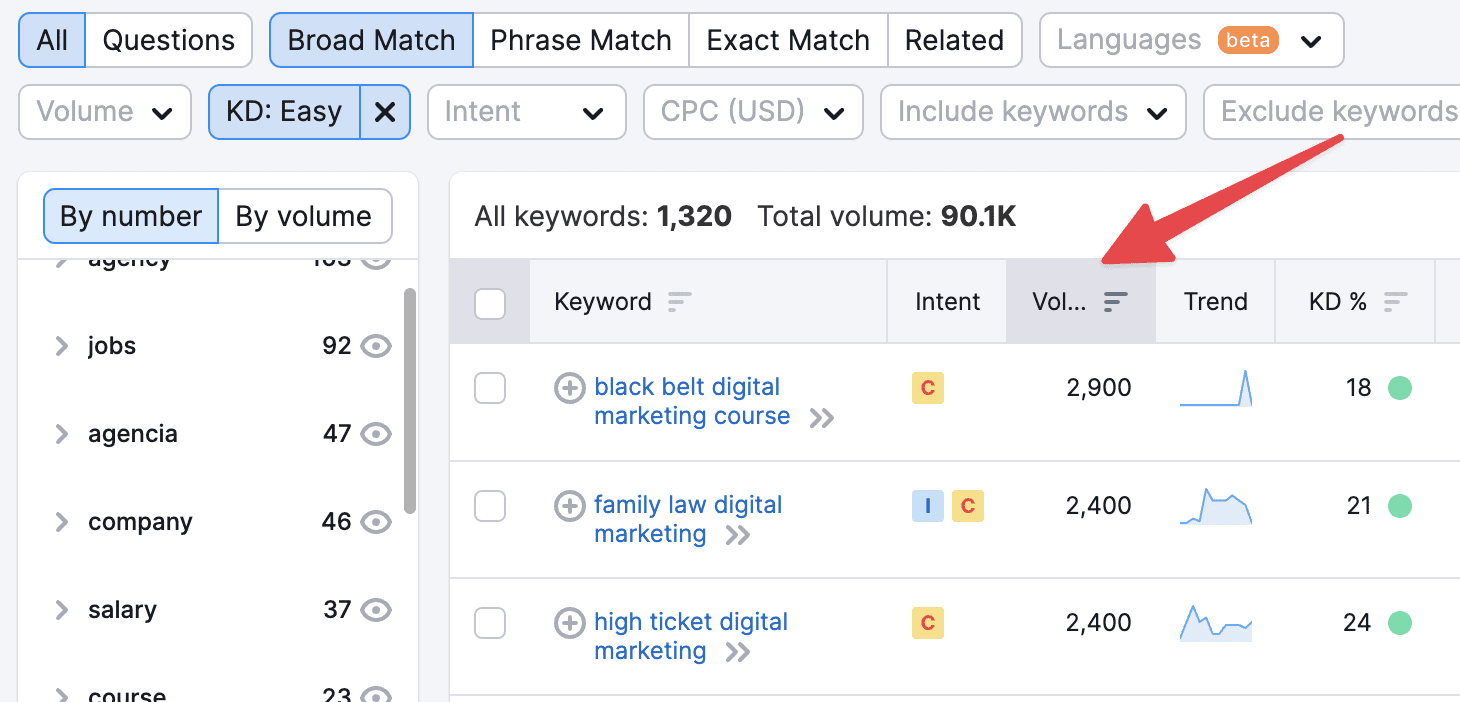
Task: Switch to the Phrase Match tab
Action: tap(580, 40)
